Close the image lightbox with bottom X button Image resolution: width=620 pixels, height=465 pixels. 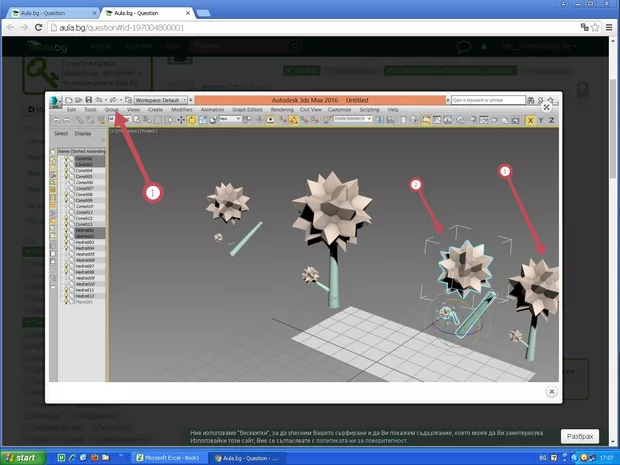(x=551, y=392)
